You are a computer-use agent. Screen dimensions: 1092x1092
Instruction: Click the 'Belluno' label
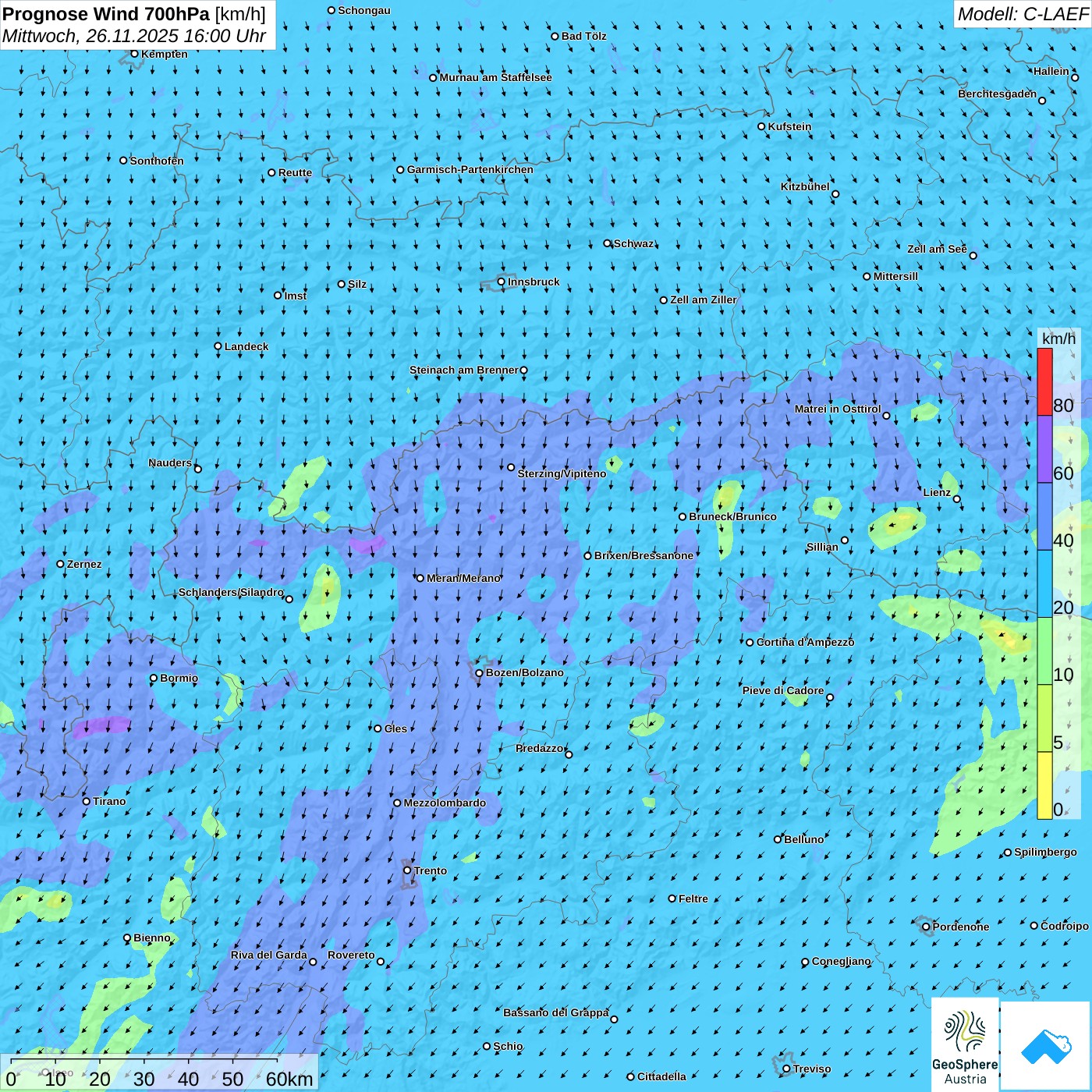(803, 839)
